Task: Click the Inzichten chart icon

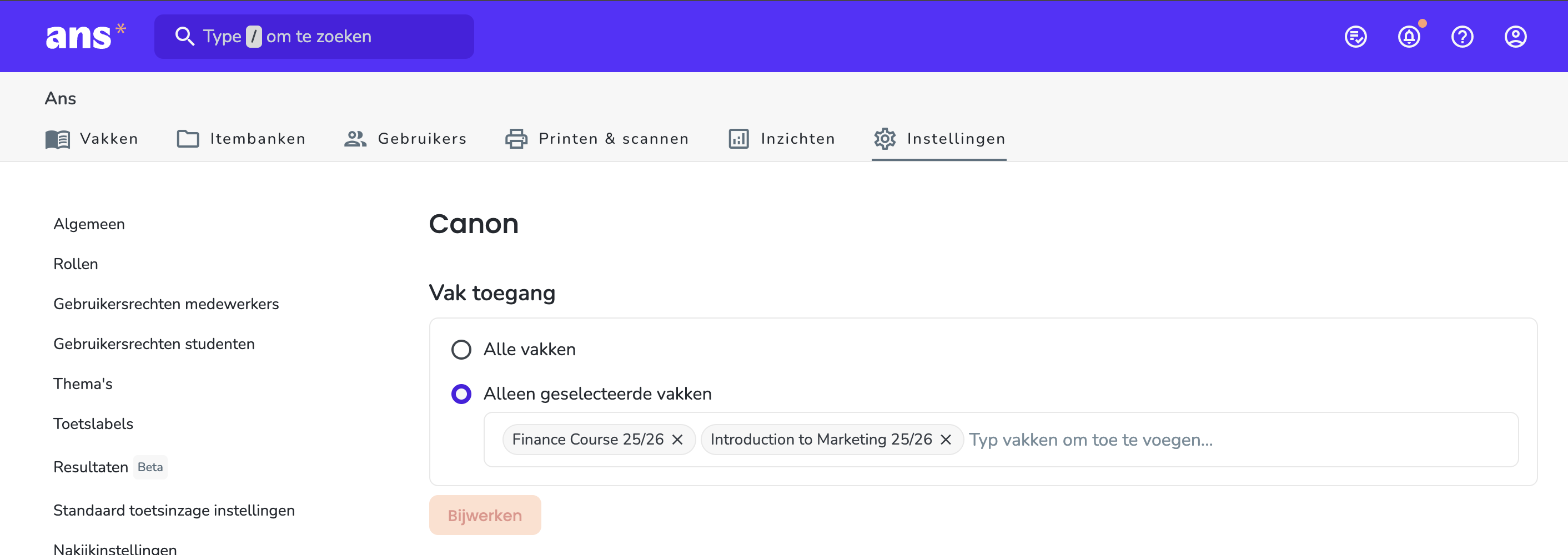Action: pos(739,139)
